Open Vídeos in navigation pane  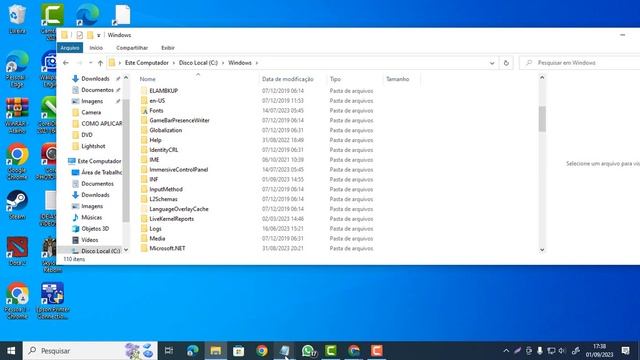click(x=89, y=240)
